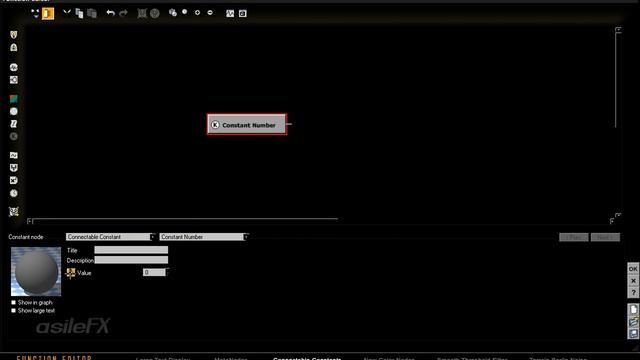This screenshot has width=640, height=360.
Task: Select the Connectable Constants bottom tab
Action: 307,358
